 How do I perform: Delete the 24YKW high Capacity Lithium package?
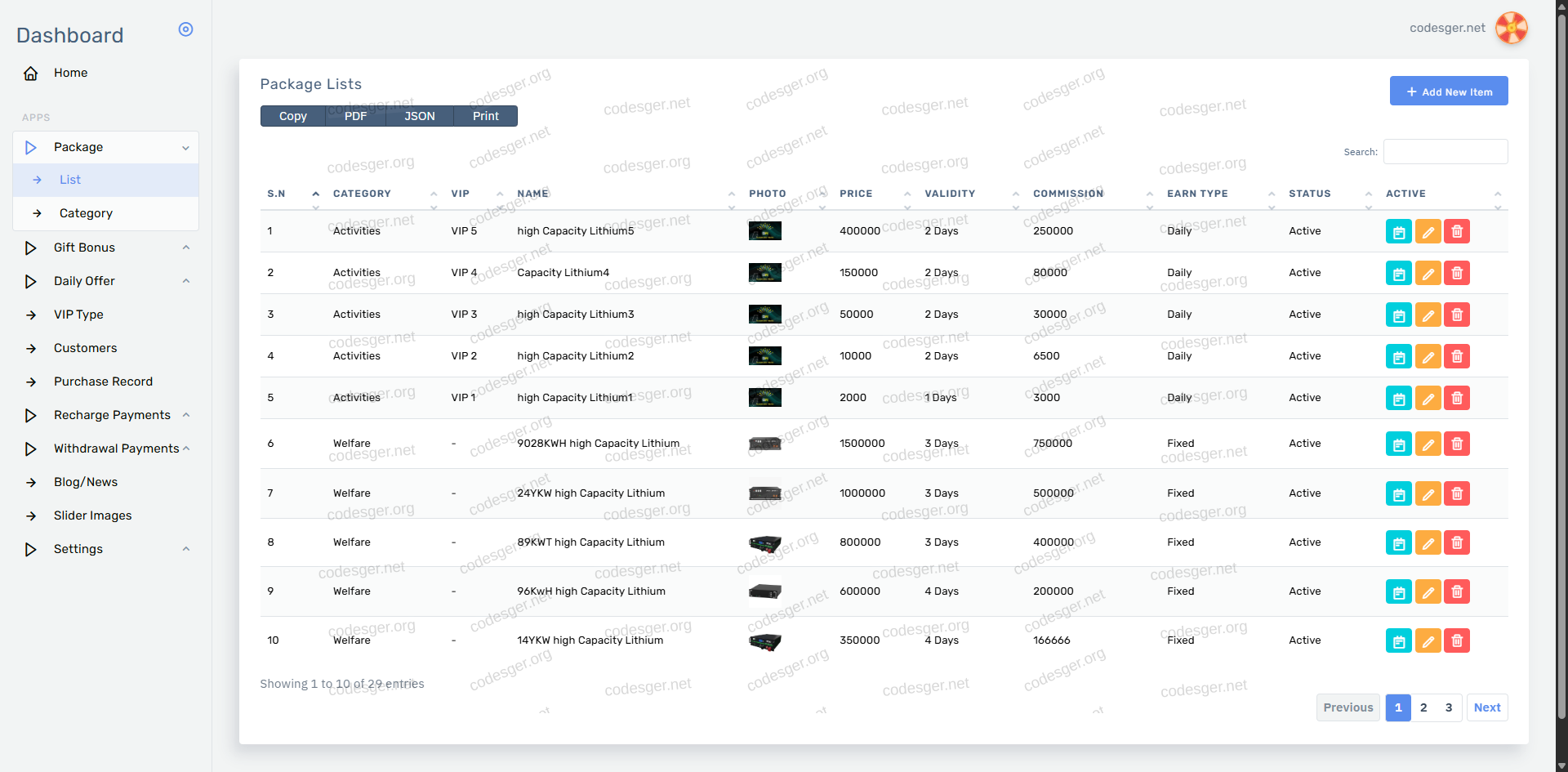(x=1456, y=493)
